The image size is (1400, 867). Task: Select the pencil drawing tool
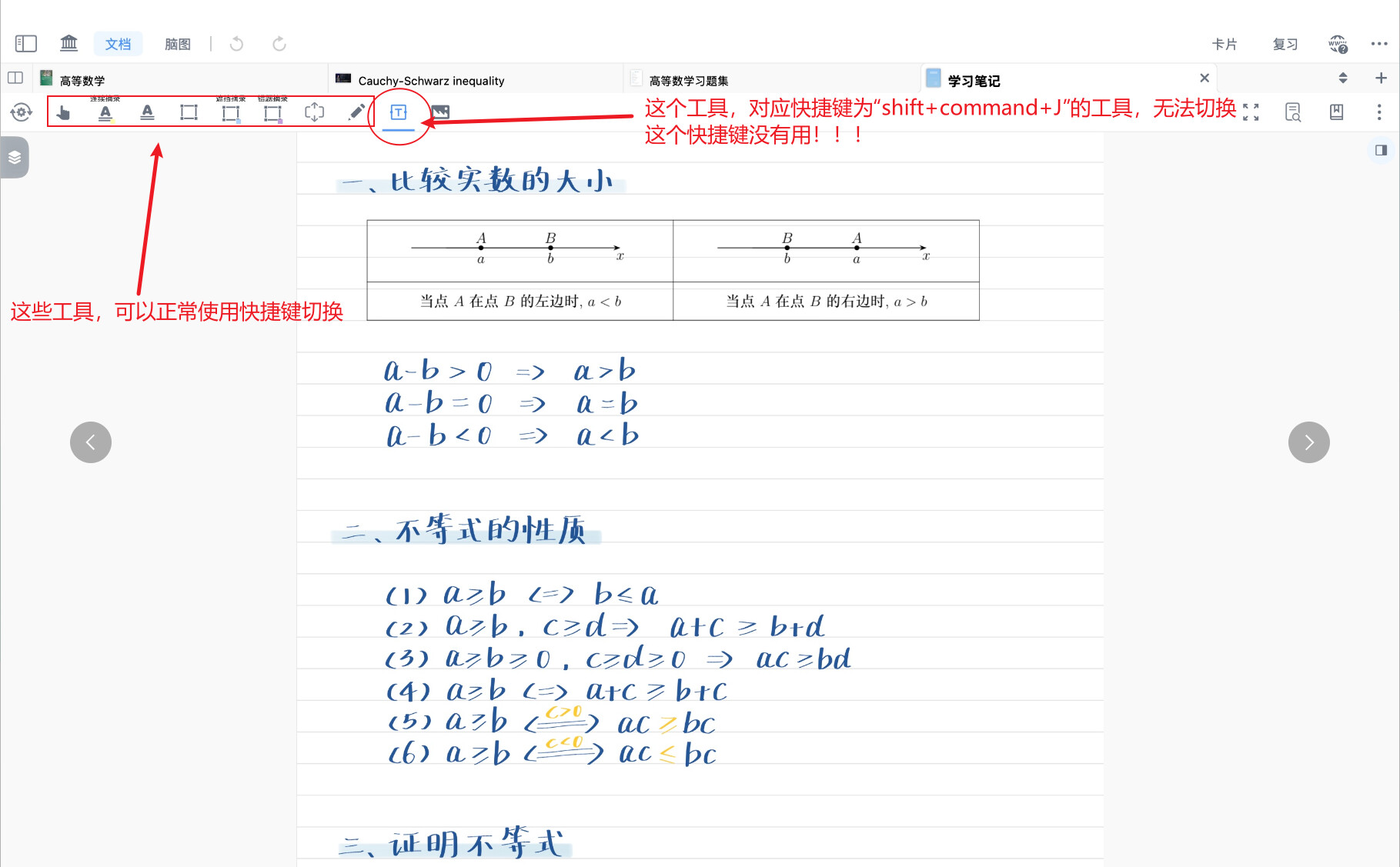point(356,112)
